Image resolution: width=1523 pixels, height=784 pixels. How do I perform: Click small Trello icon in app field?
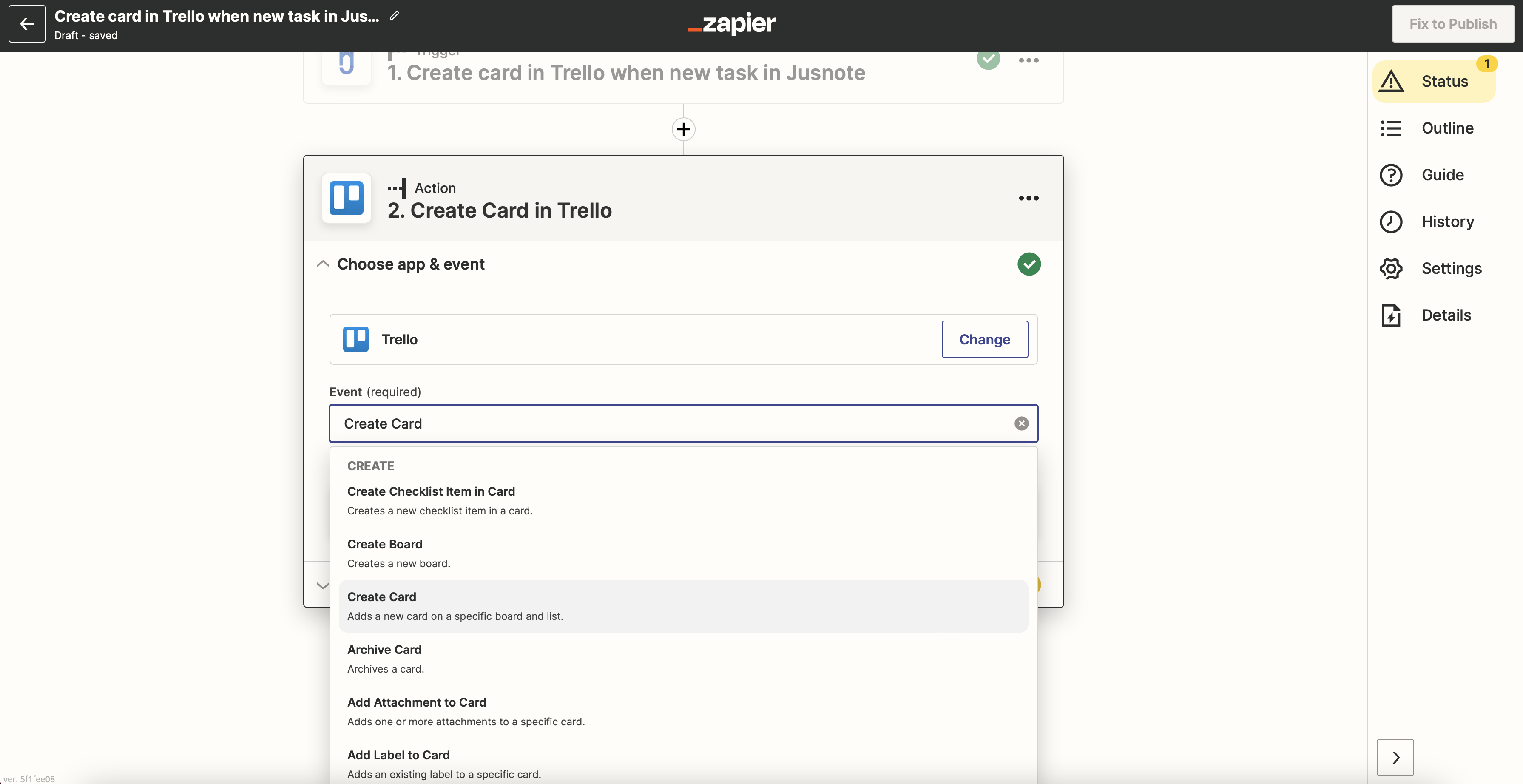point(356,339)
